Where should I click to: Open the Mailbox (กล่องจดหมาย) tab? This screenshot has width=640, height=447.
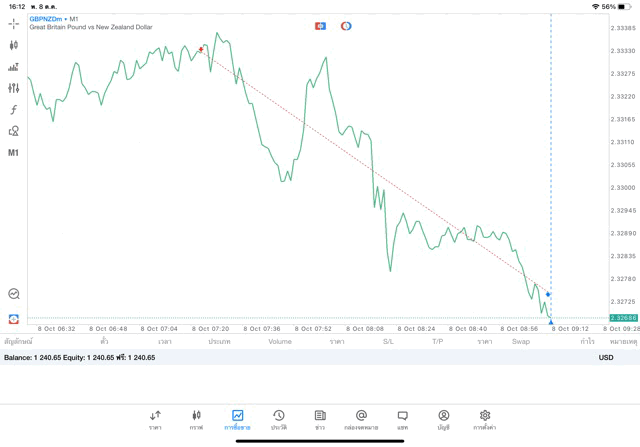[361, 419]
